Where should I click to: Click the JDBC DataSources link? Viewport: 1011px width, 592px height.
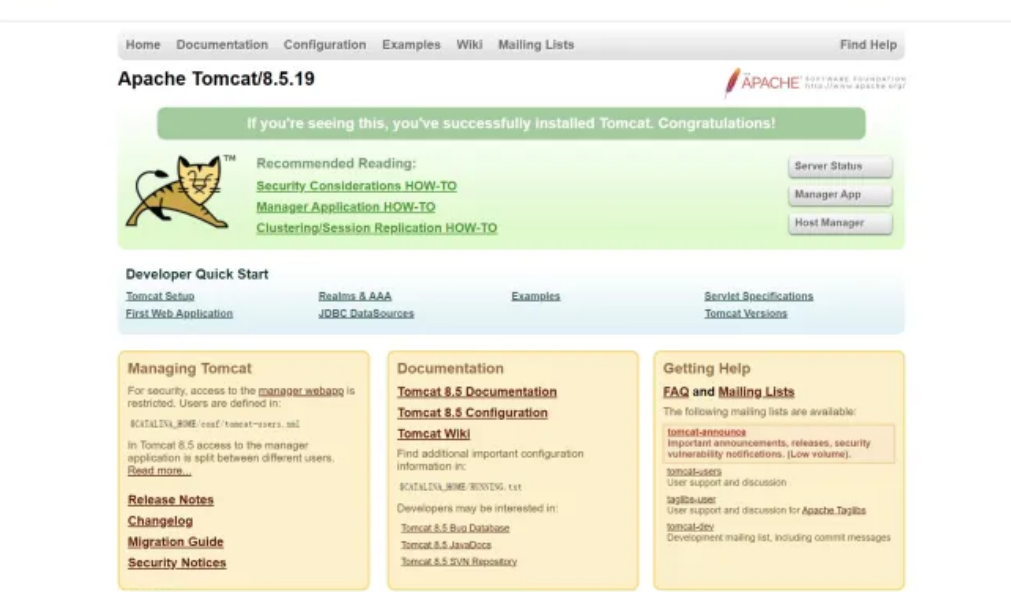pos(366,313)
